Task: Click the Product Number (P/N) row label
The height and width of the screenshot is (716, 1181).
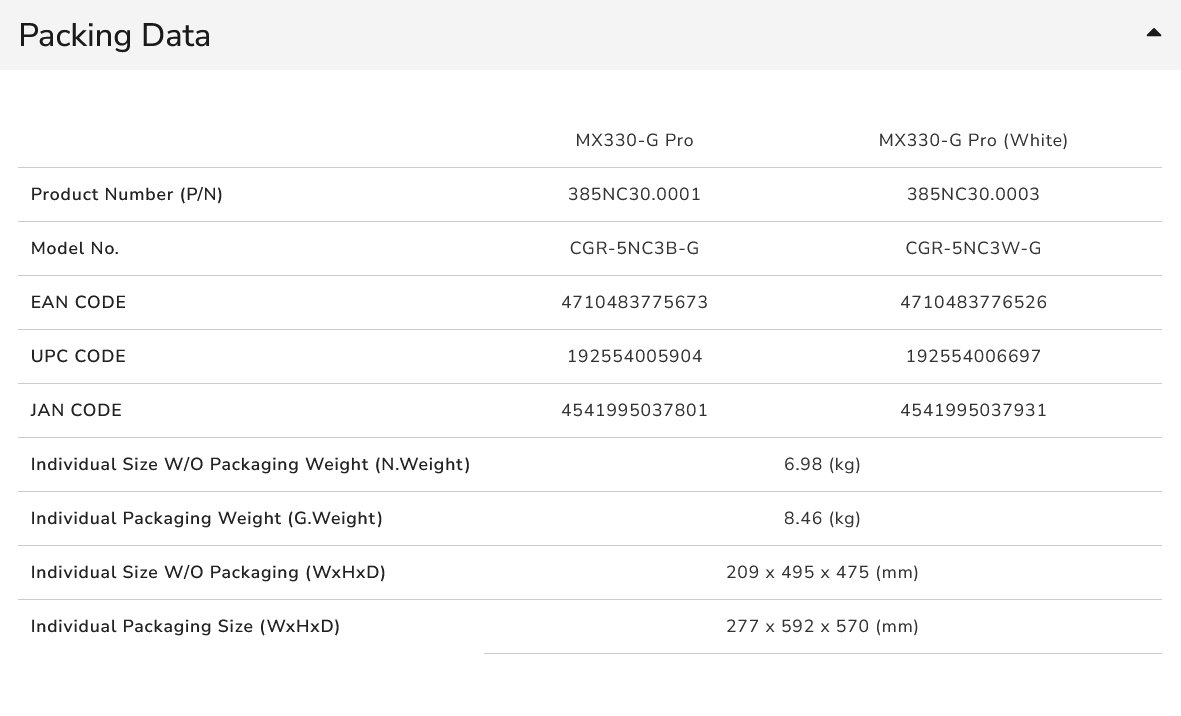Action: pyautogui.click(x=127, y=195)
